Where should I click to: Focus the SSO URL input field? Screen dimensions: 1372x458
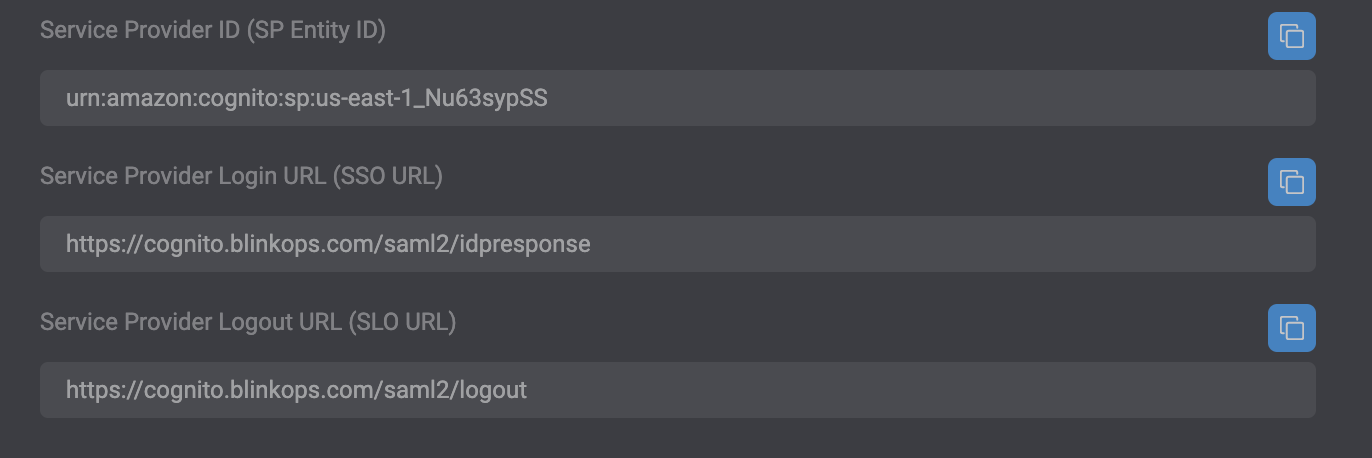click(x=677, y=244)
